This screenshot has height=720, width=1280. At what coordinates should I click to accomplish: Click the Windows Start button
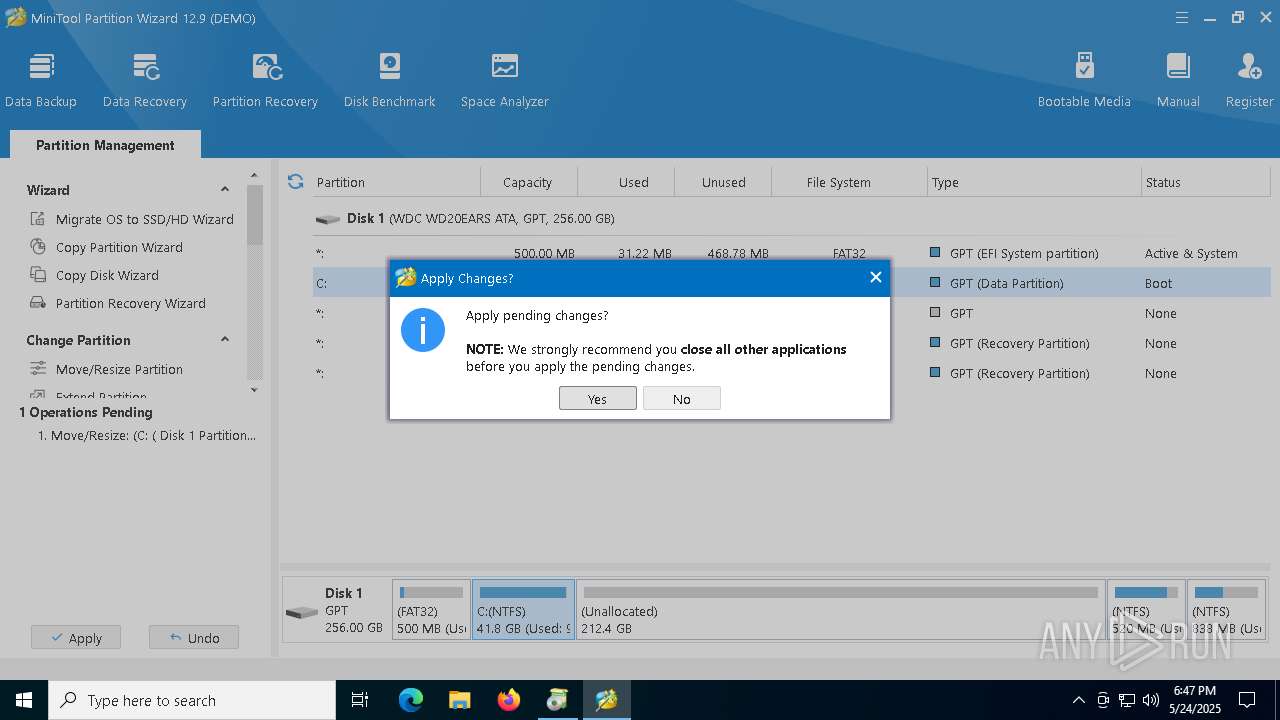24,700
